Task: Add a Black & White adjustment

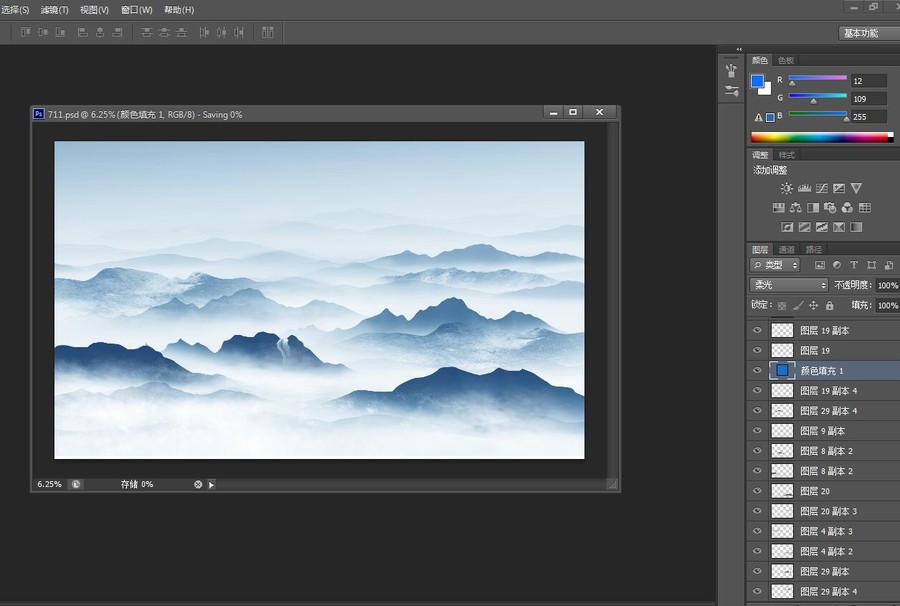Action: click(813, 208)
